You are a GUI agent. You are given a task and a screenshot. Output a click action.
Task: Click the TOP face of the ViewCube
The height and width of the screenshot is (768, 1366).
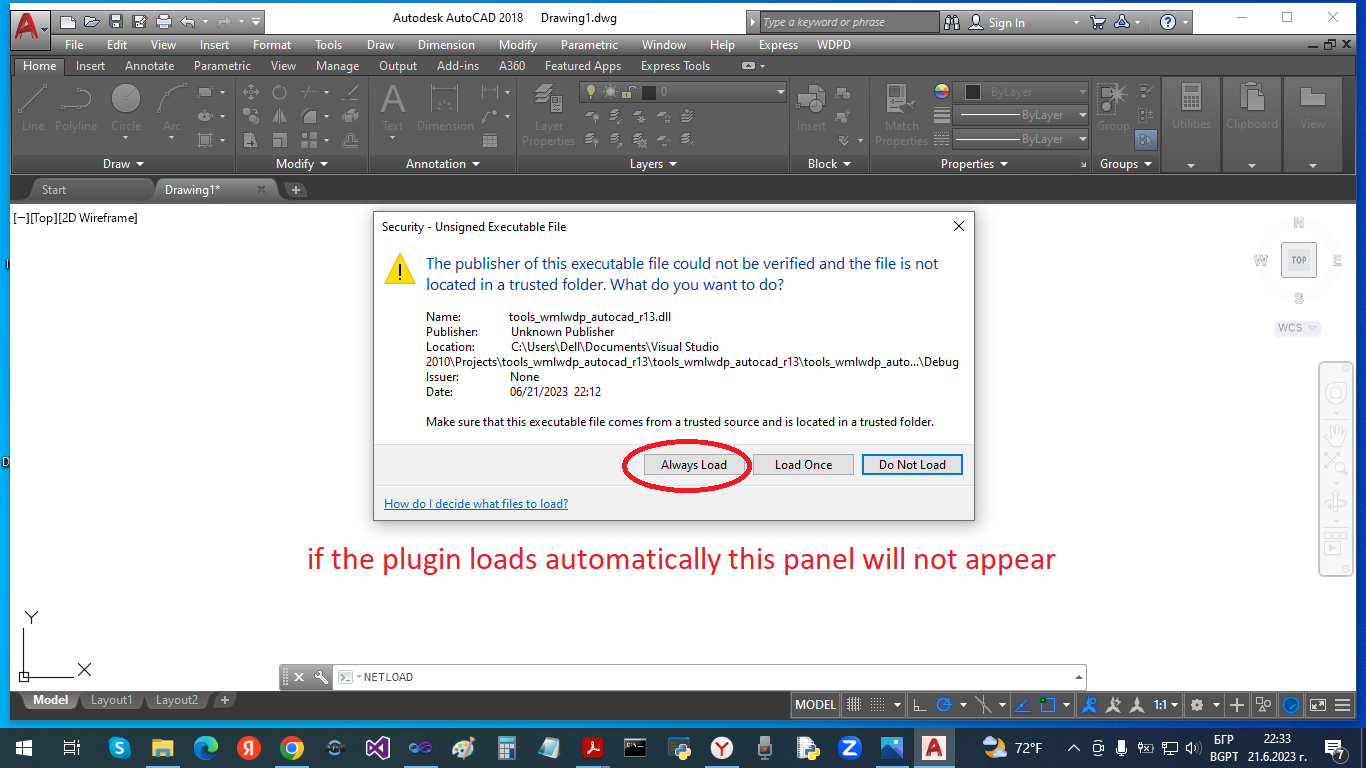tap(1299, 260)
